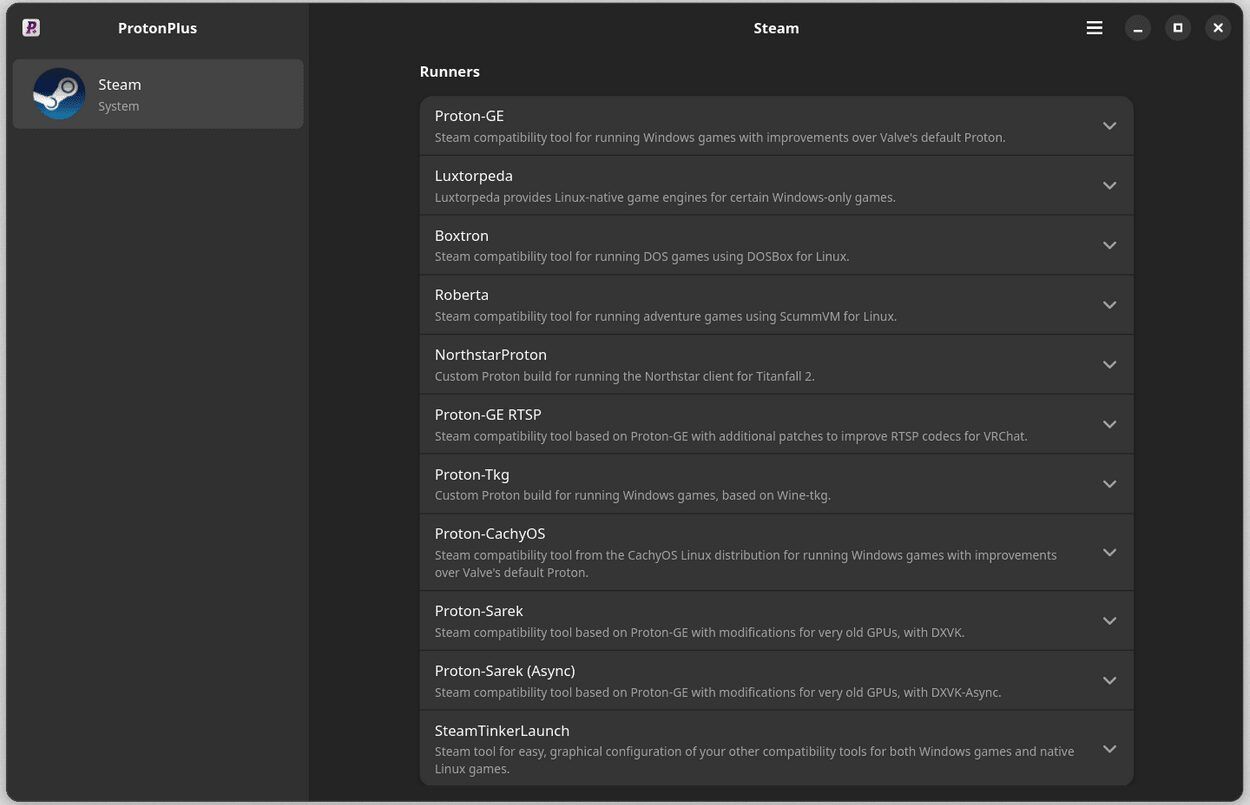Viewport: 1250px width, 805px height.
Task: Expand the Proton-CachyOS runner chevron
Action: coord(1109,552)
